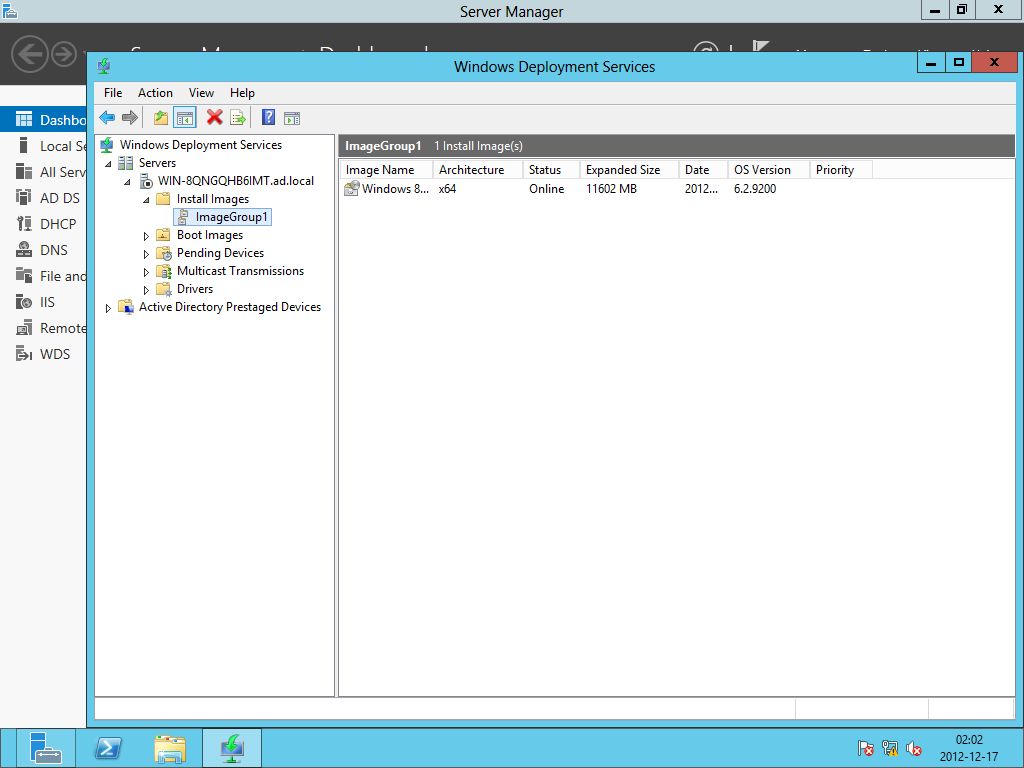Open the View menu
Screen dimensions: 1024x768
(x=201, y=93)
